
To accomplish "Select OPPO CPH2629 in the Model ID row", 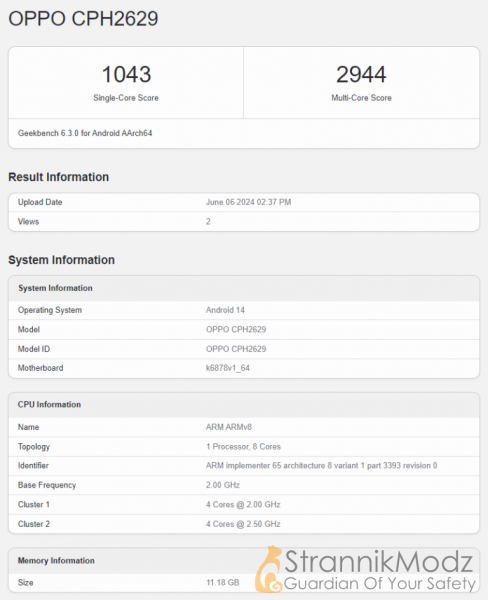I will pos(236,349).
